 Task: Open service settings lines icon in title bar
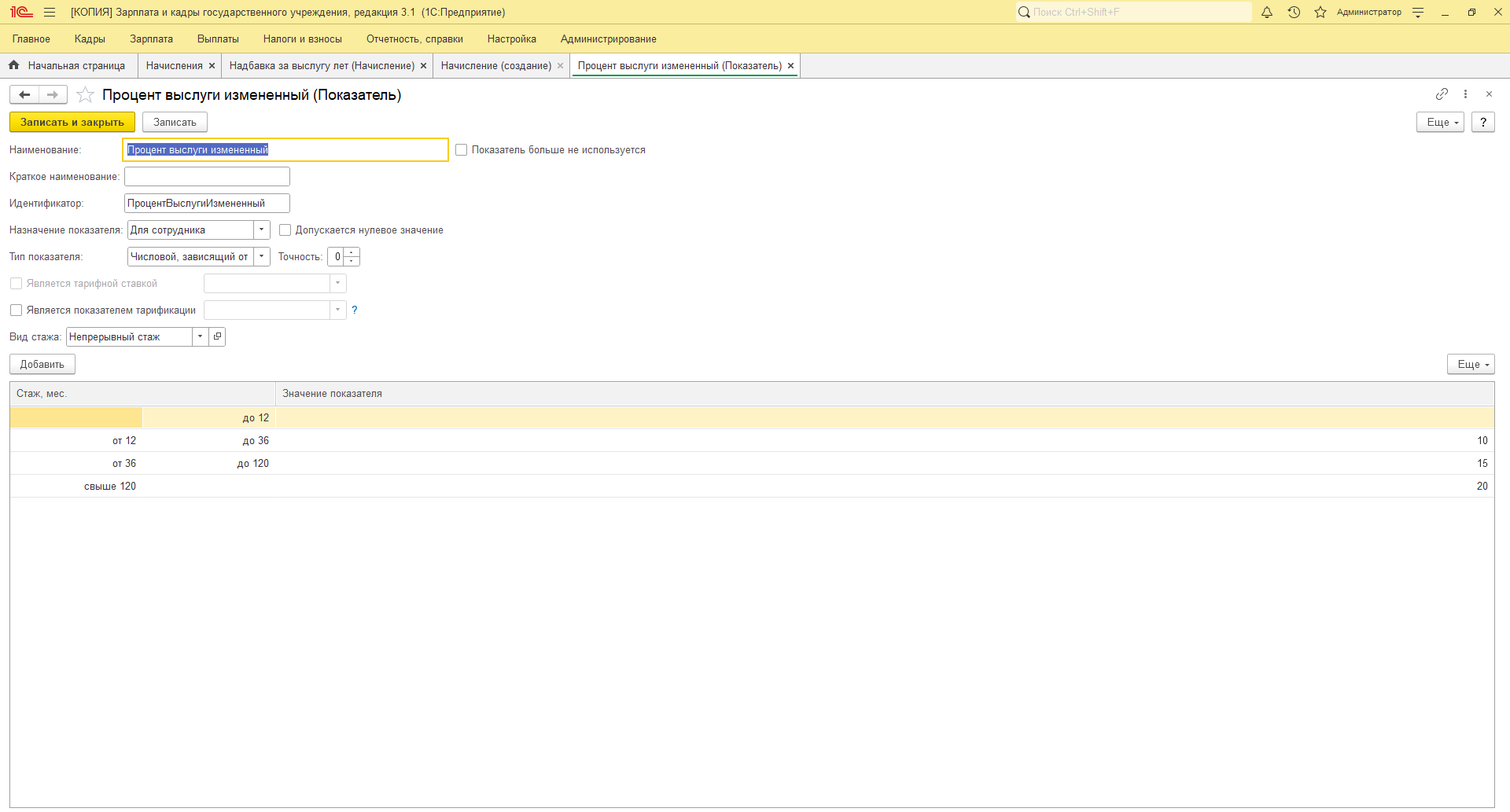1418,13
